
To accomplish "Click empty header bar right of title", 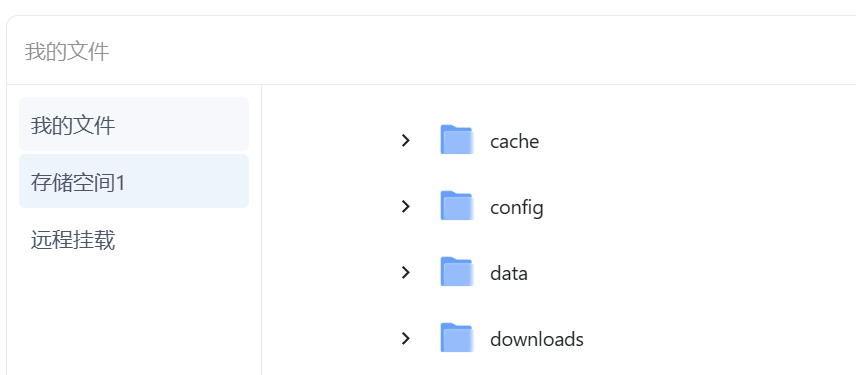I will (x=480, y=51).
